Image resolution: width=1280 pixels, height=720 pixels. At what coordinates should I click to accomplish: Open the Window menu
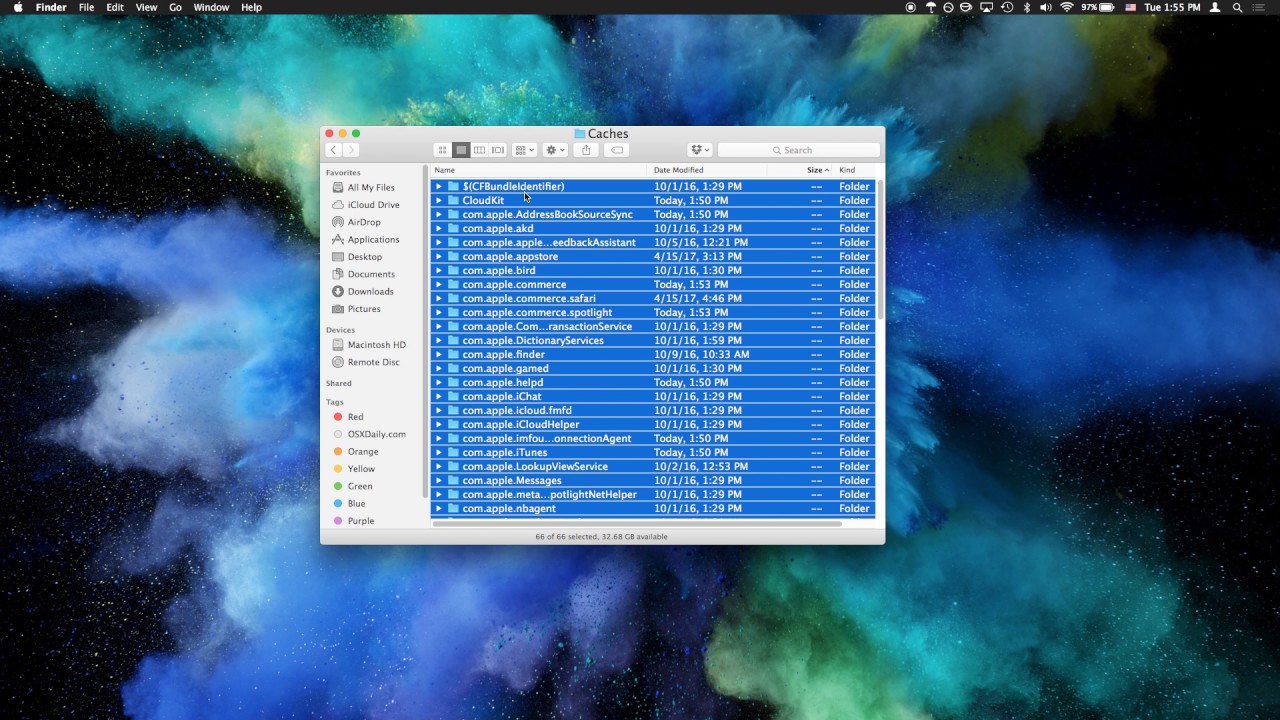coord(211,7)
